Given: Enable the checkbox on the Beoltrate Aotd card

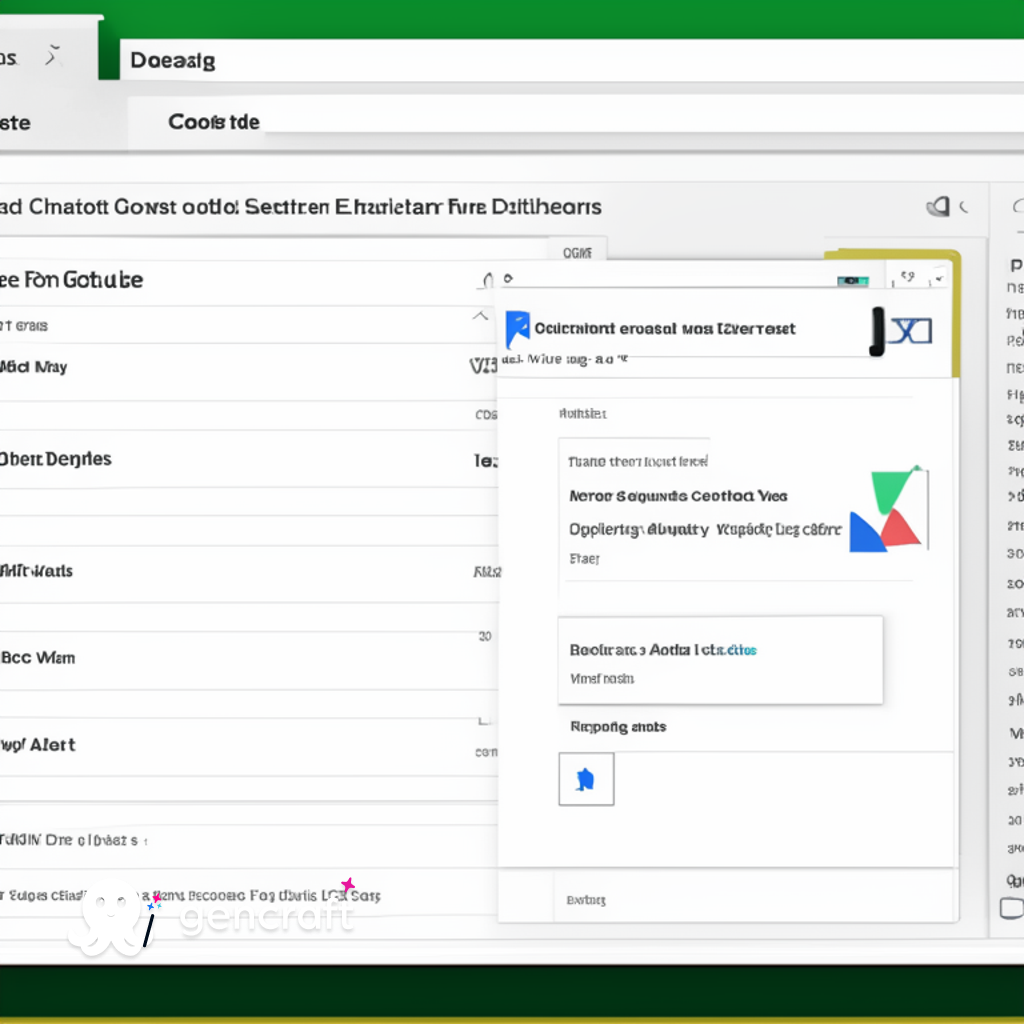Looking at the screenshot, I should point(572,650).
